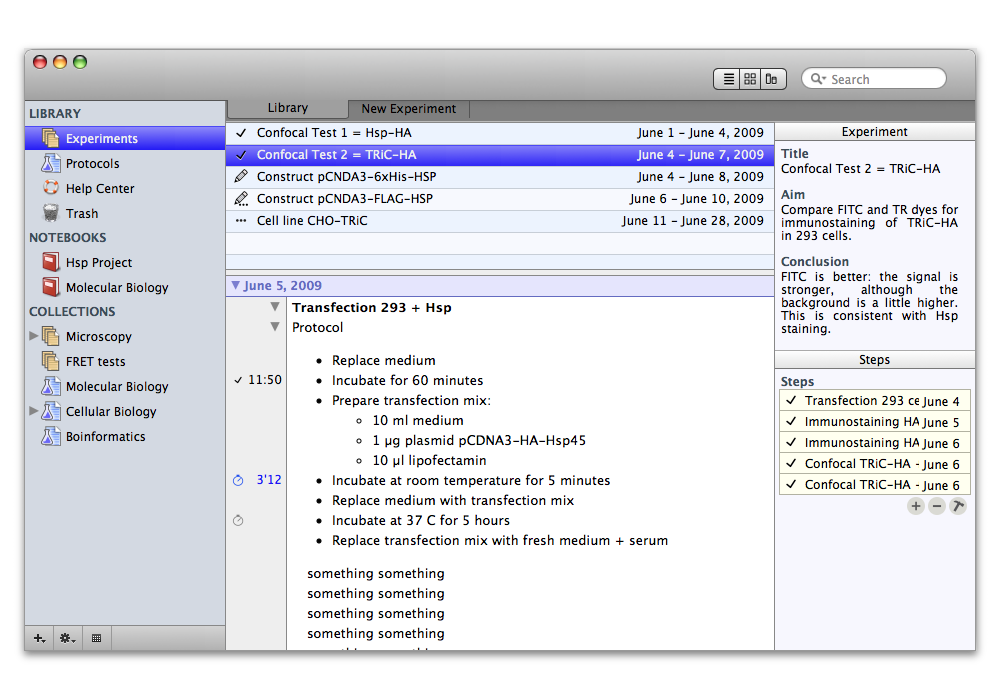This screenshot has height=700, width=1000.
Task: Select Confocal Test 2 = TRiC-HA experiment
Action: tap(500, 155)
